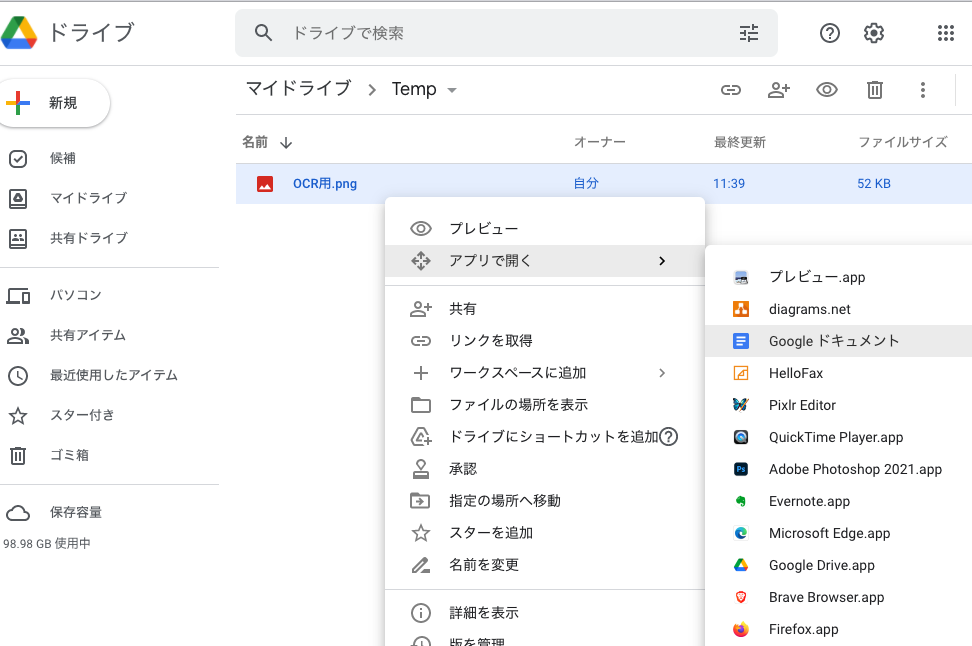Click the Google Drive logo
The width and height of the screenshot is (972, 646).
click(19, 32)
